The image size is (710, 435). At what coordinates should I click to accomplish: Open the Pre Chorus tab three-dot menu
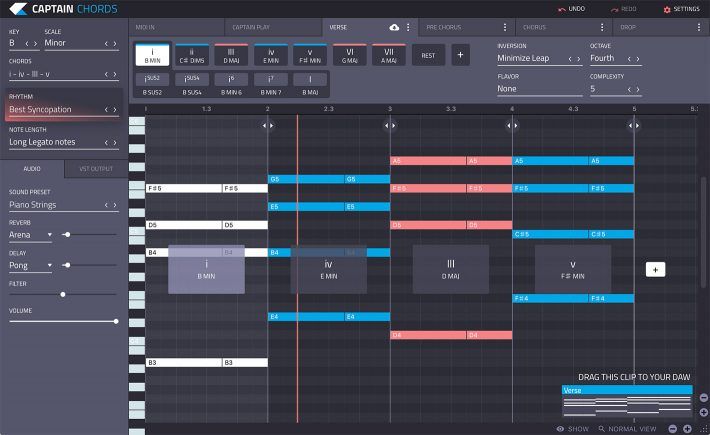coord(505,28)
